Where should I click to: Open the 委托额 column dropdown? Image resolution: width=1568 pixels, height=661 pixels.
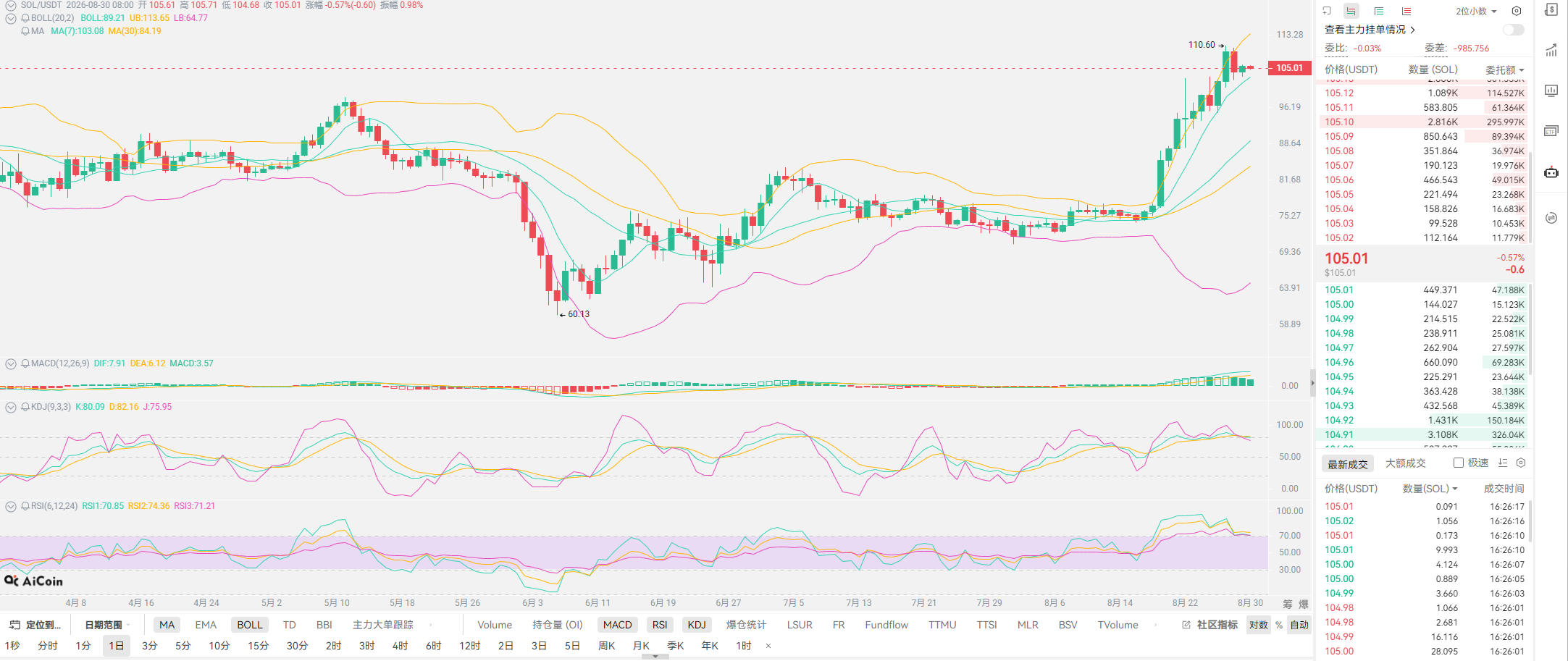click(1505, 70)
